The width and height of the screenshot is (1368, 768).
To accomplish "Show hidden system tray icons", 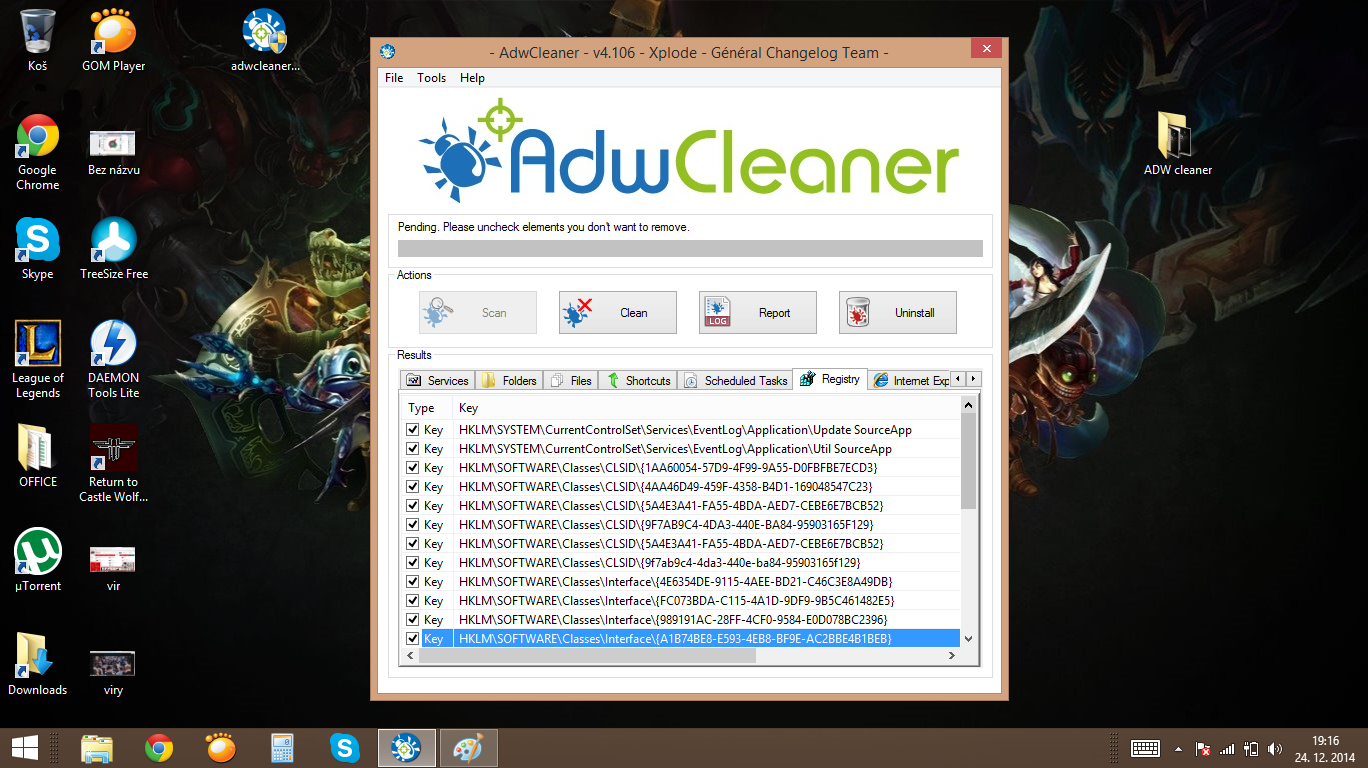I will pos(1178,748).
